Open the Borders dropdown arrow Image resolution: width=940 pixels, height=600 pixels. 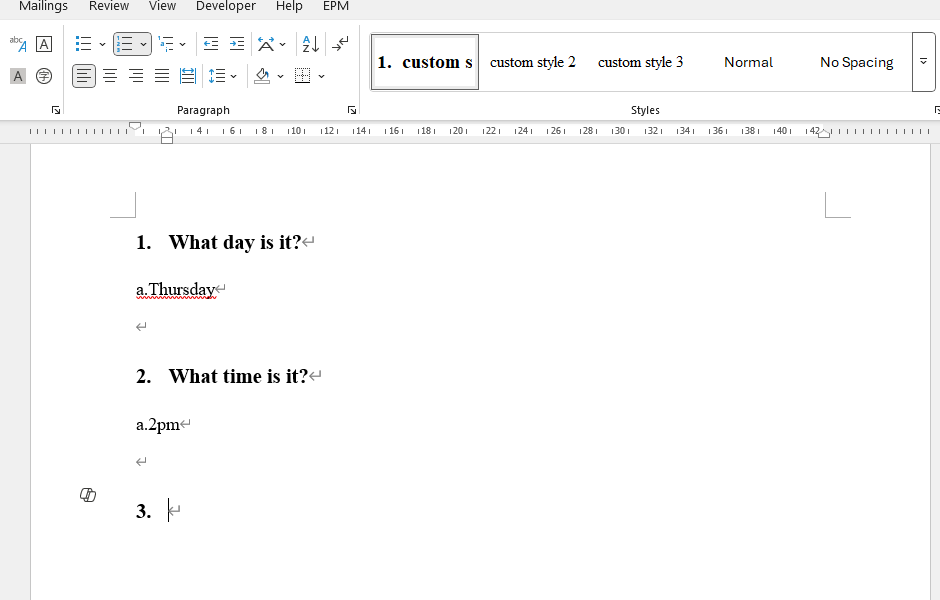coord(321,77)
